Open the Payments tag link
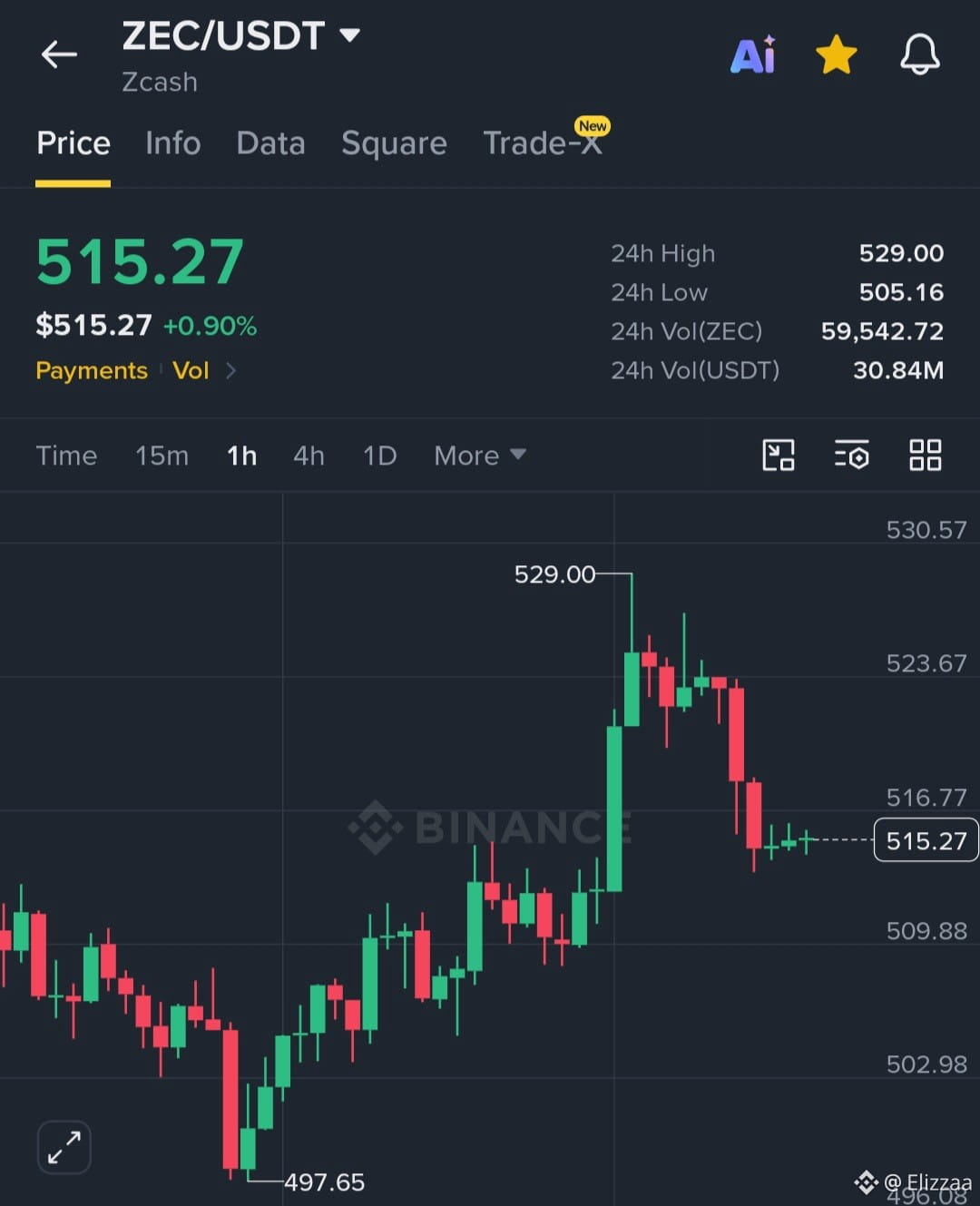Screen dimensions: 980x1206 tap(92, 370)
